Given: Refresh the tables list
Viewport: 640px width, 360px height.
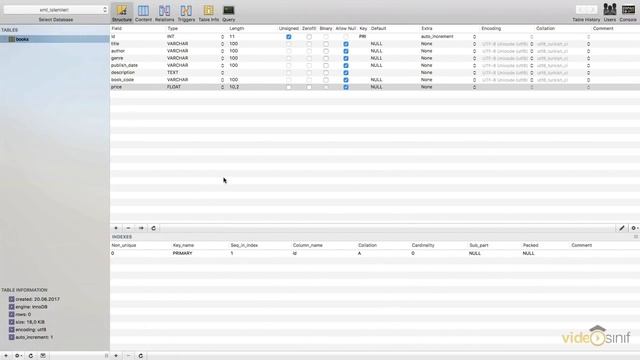Looking at the screenshot, I should [x=31, y=356].
